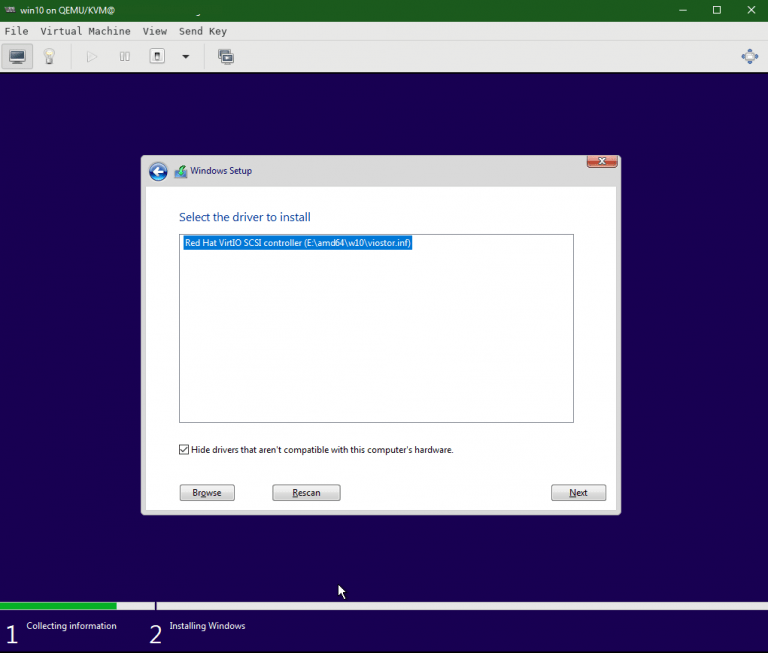Click the Collecting information step label
This screenshot has height=653, width=768.
click(x=72, y=626)
